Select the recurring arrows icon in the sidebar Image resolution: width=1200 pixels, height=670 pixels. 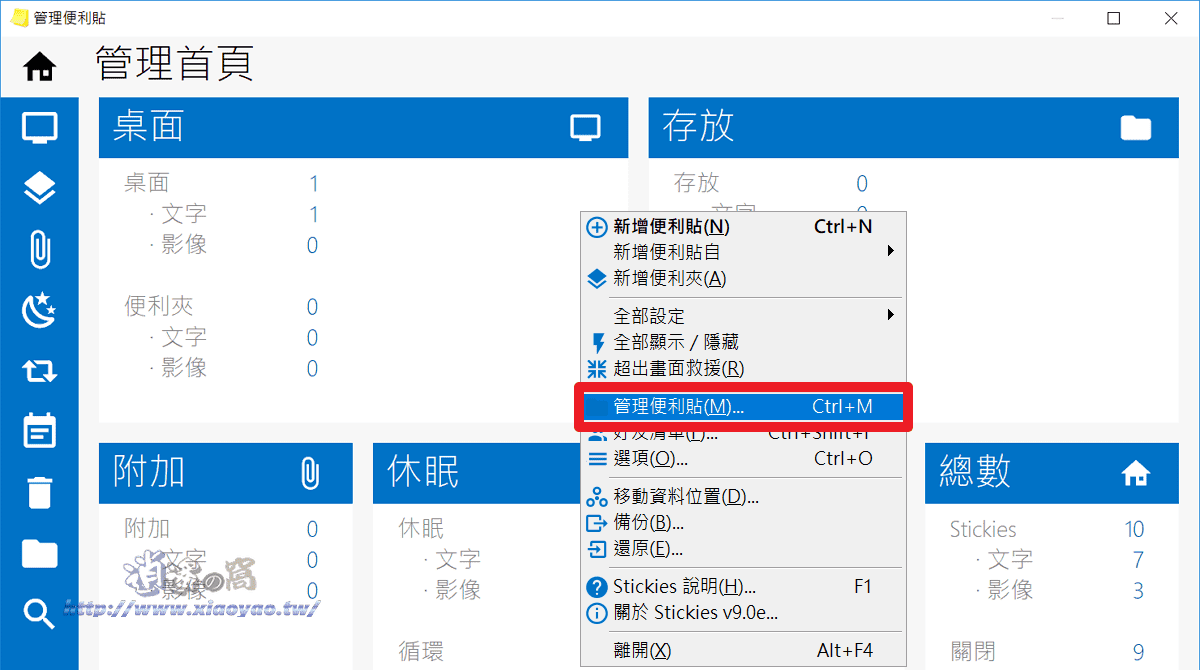40,372
